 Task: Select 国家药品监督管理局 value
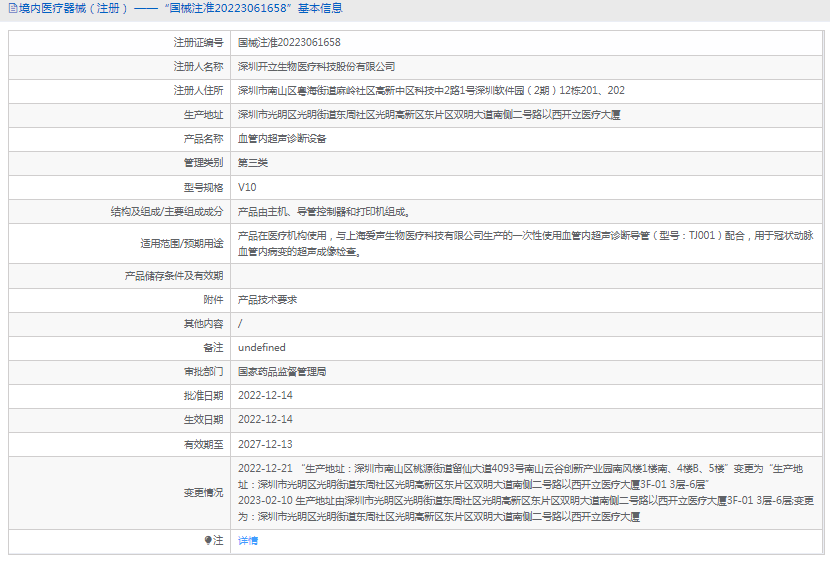(x=282, y=372)
